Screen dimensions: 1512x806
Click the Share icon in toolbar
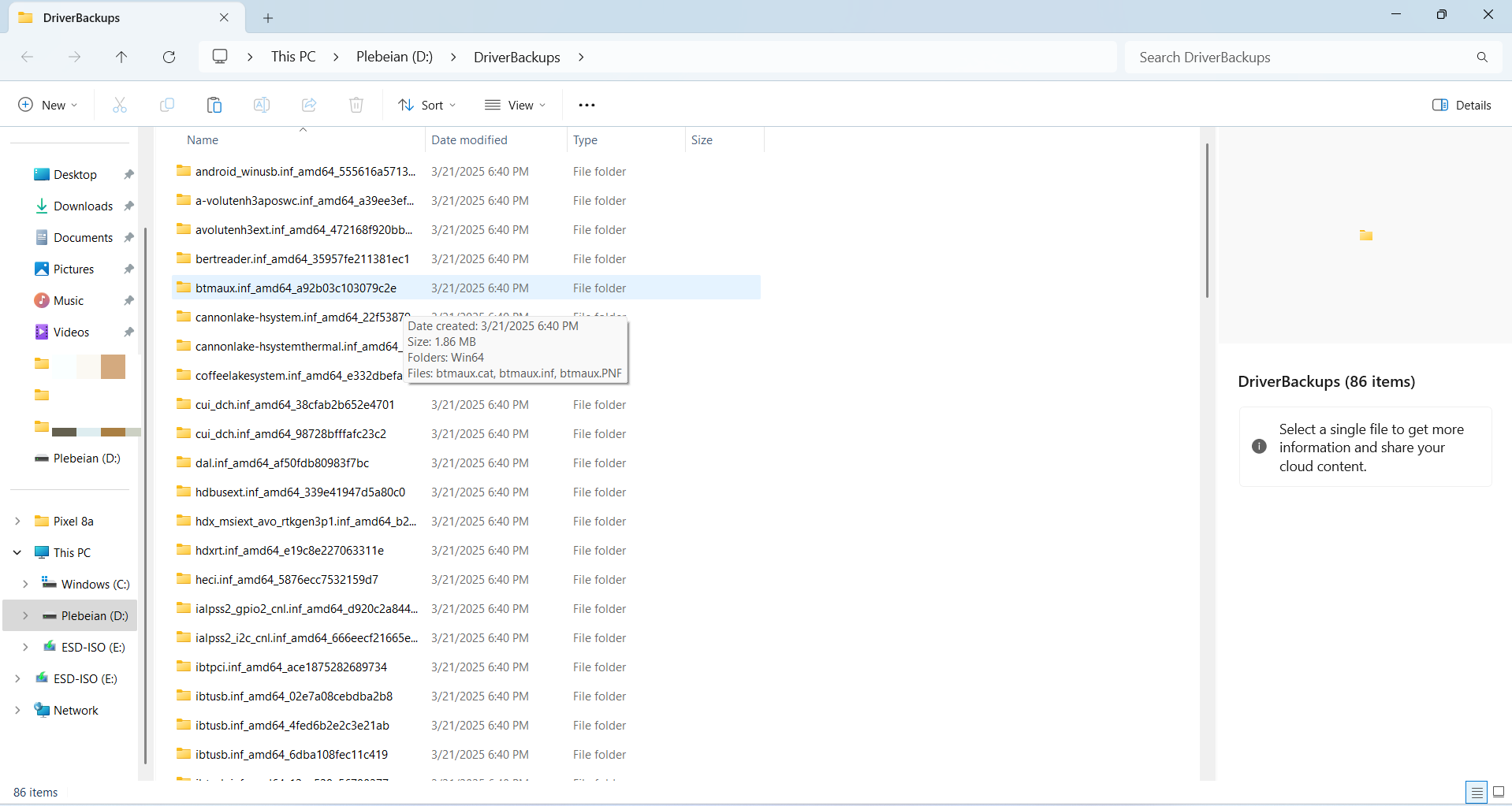click(x=309, y=105)
